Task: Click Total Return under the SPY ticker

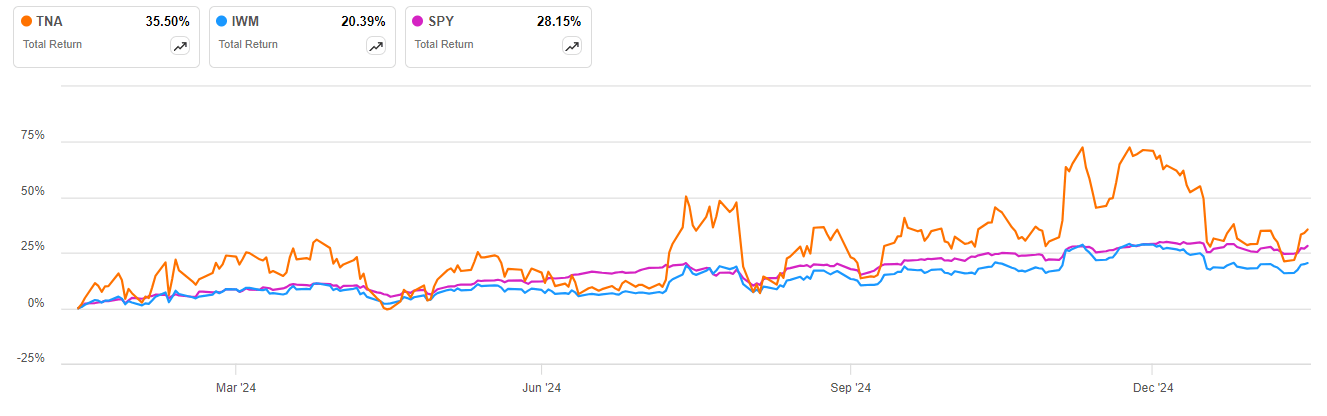Action: [x=444, y=44]
